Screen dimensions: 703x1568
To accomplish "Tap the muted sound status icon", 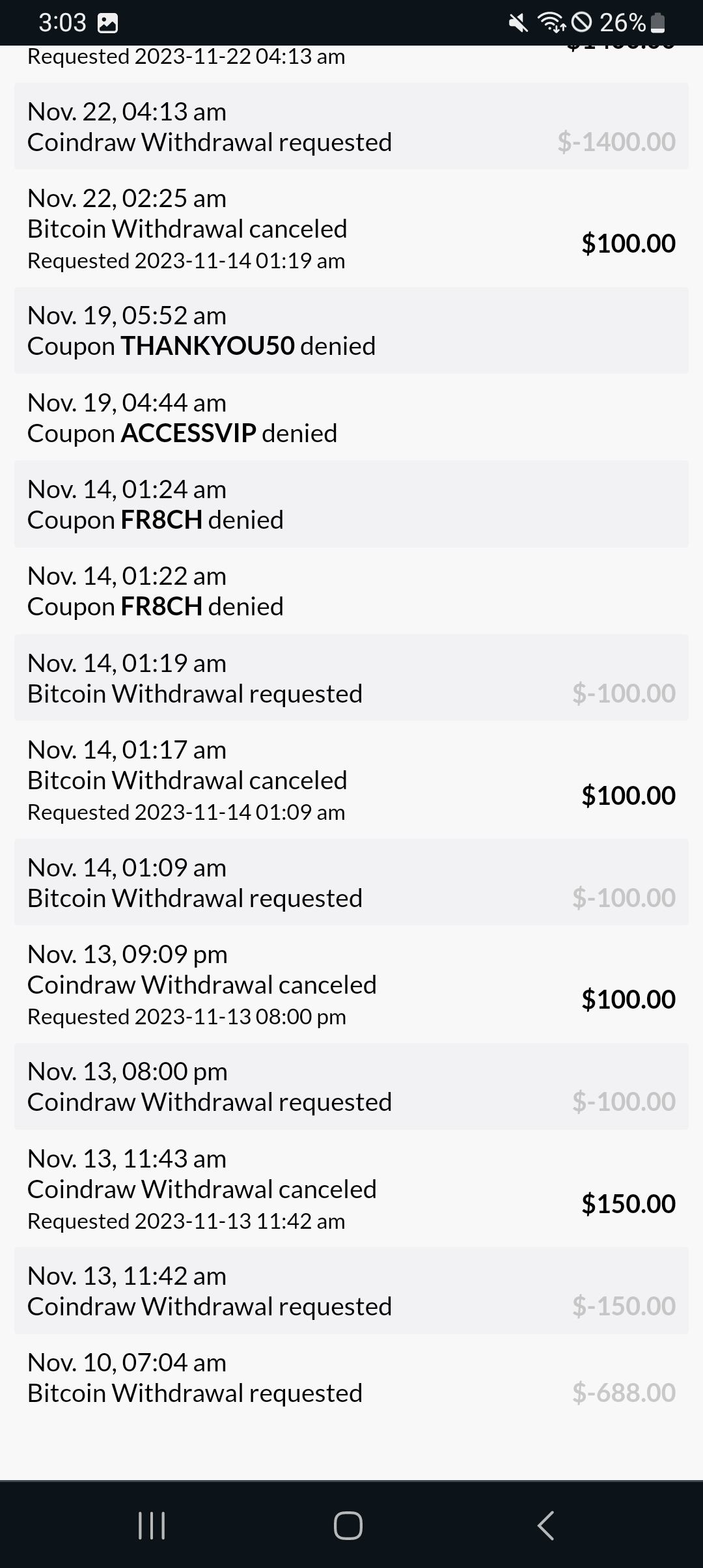I will point(518,23).
